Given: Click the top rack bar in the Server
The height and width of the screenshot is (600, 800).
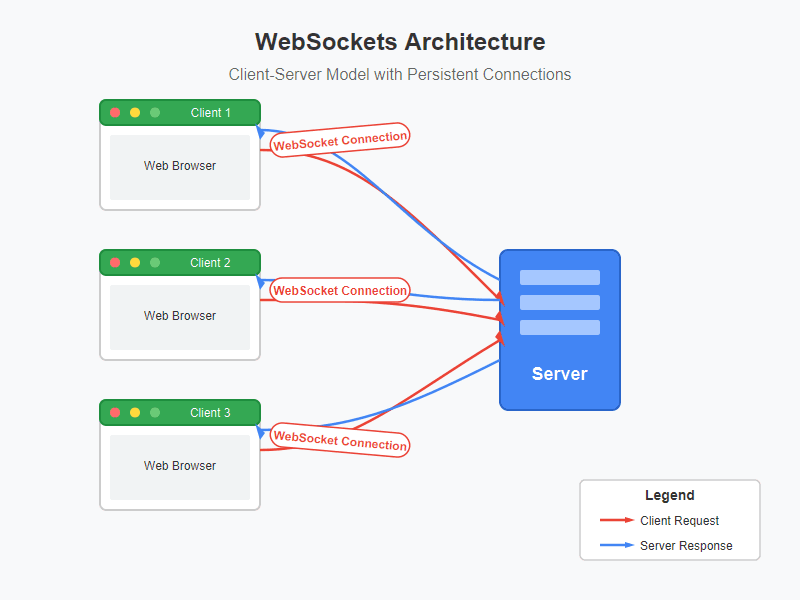Looking at the screenshot, I should 560,278.
